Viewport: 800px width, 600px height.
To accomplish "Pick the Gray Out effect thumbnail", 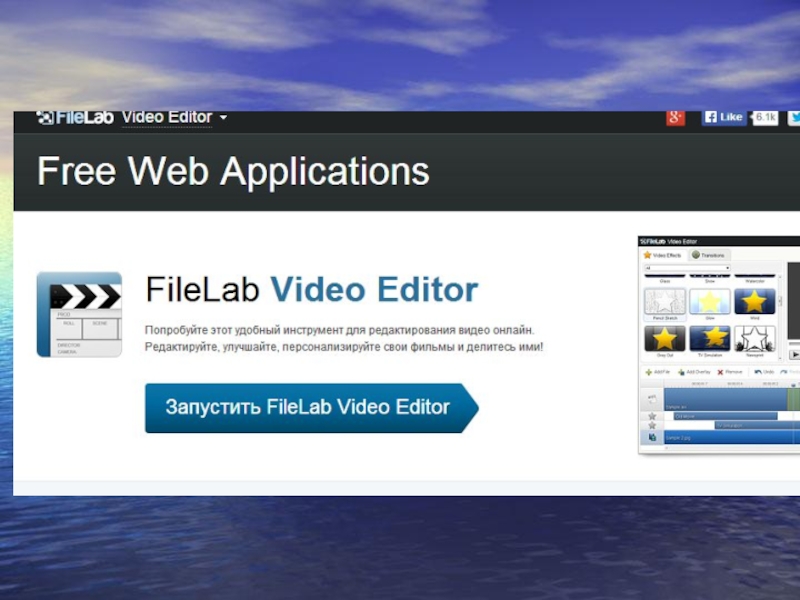I will (x=665, y=339).
